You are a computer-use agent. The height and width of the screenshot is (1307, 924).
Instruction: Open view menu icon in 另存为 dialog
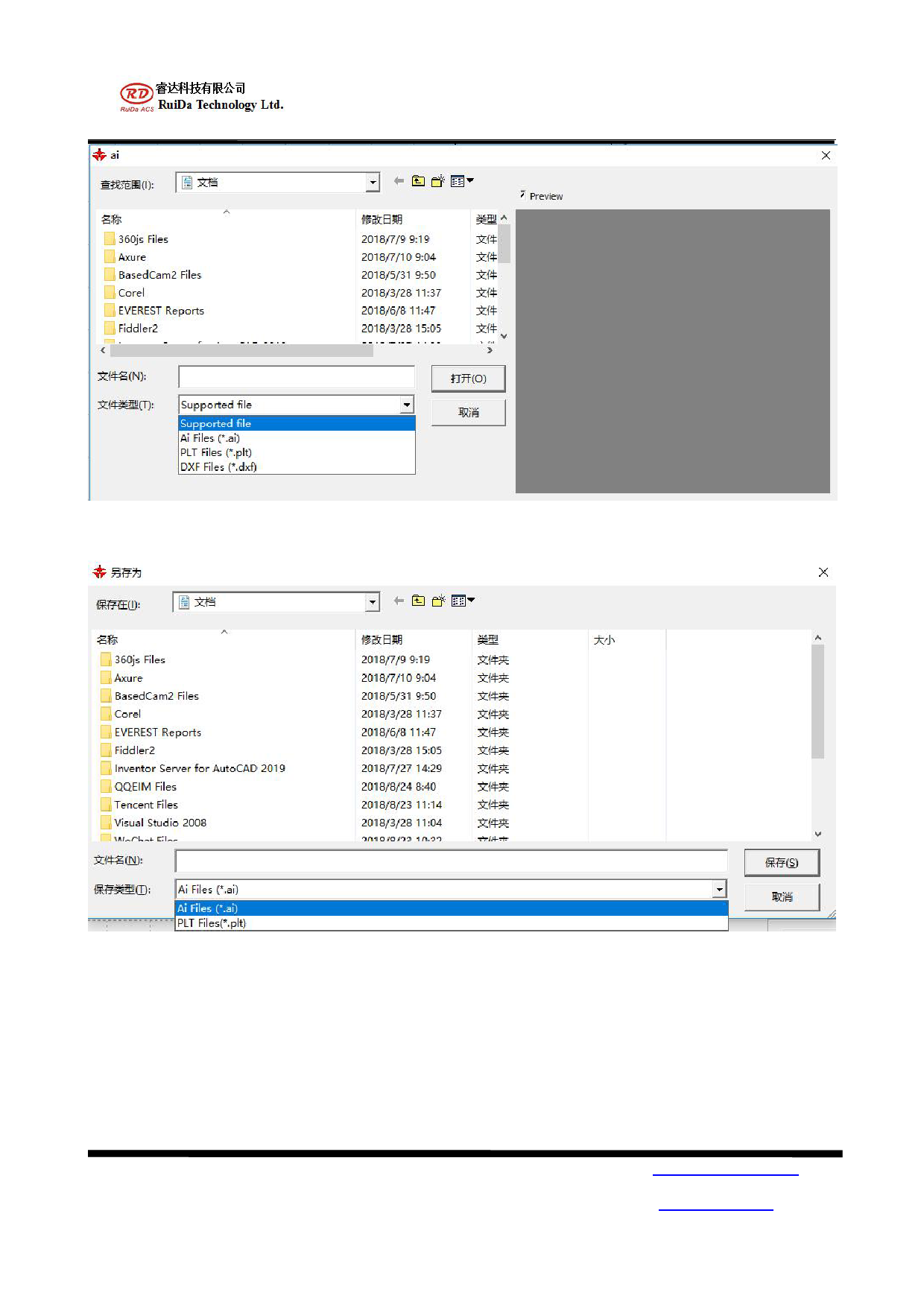tap(462, 601)
